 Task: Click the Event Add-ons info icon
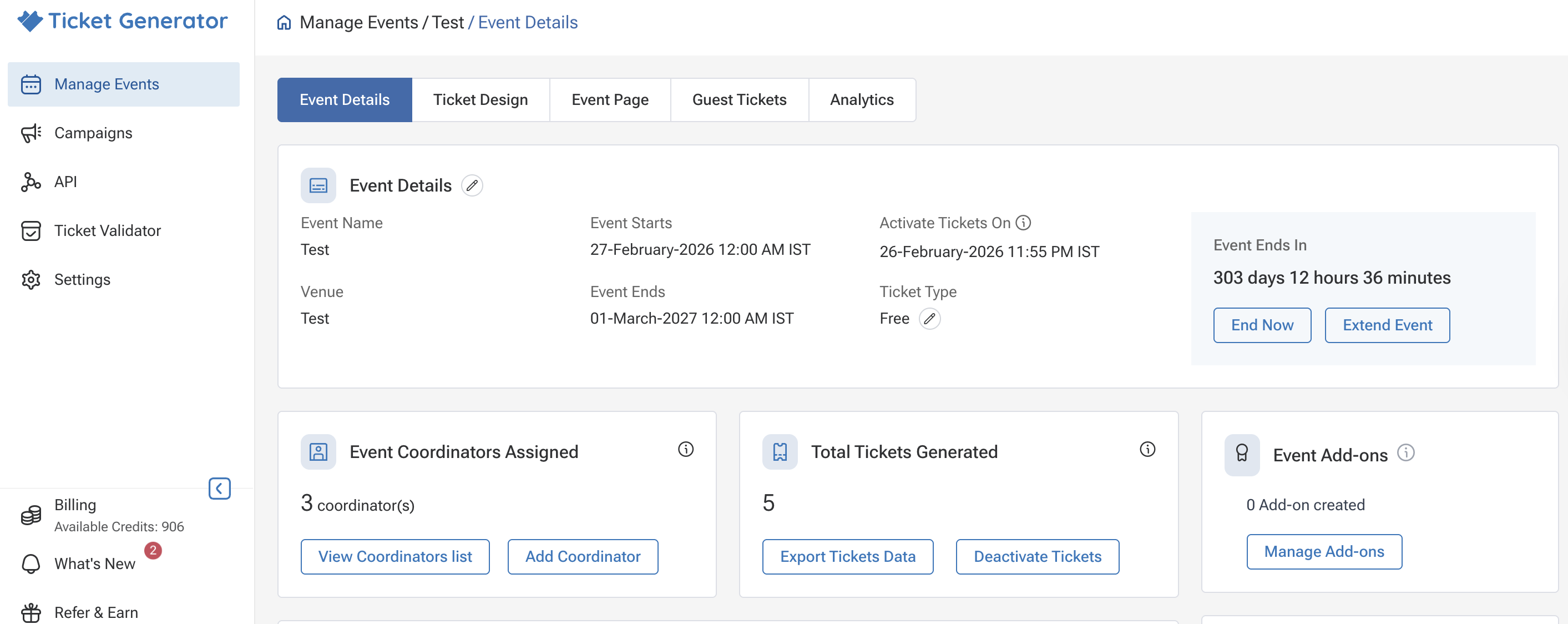click(1405, 453)
